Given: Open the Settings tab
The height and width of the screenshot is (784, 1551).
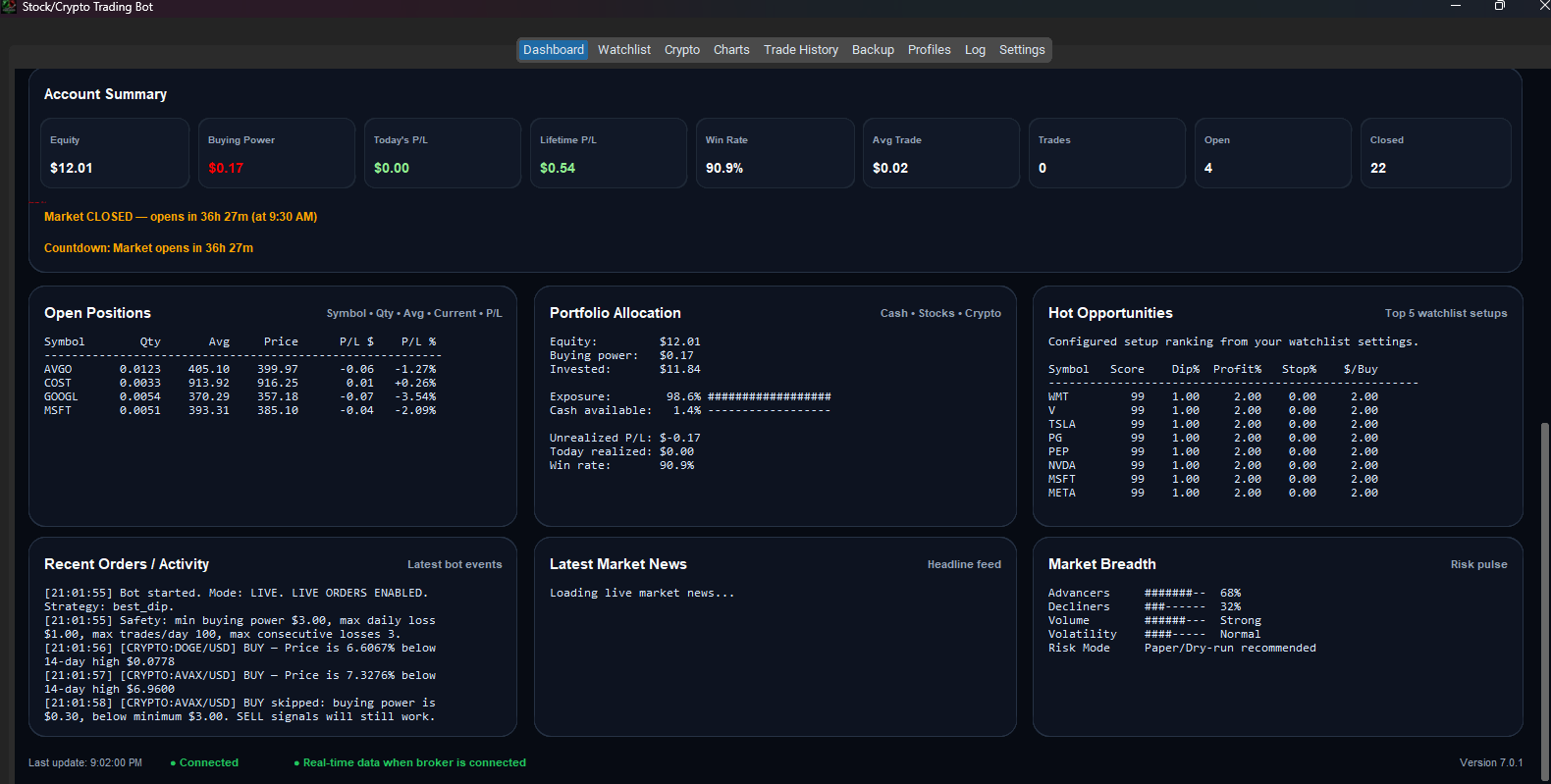Looking at the screenshot, I should (x=1022, y=50).
